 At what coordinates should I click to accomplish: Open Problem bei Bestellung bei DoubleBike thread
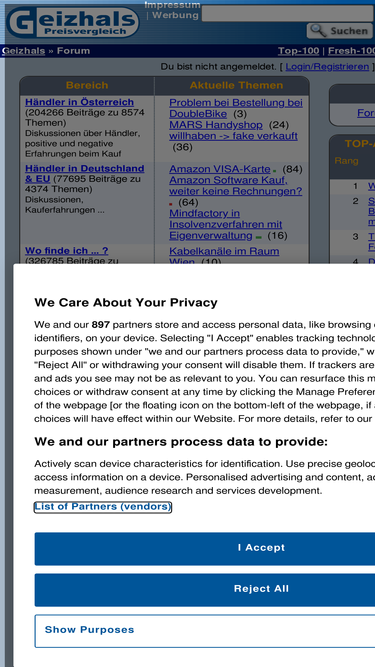[236, 108]
